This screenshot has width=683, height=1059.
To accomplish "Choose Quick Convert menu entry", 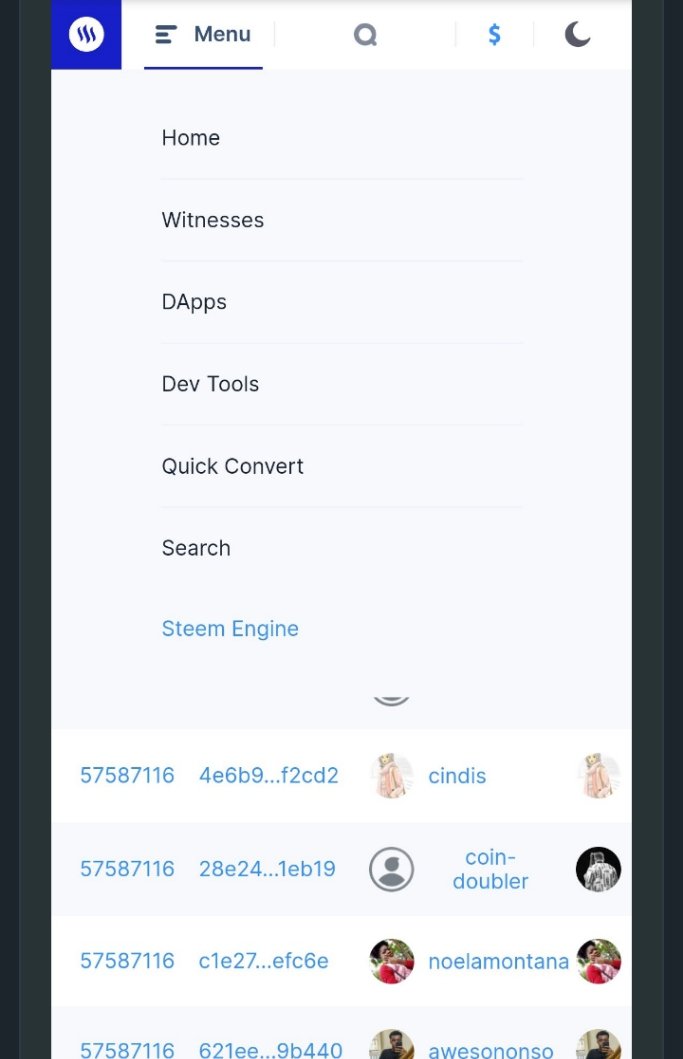I will (232, 466).
